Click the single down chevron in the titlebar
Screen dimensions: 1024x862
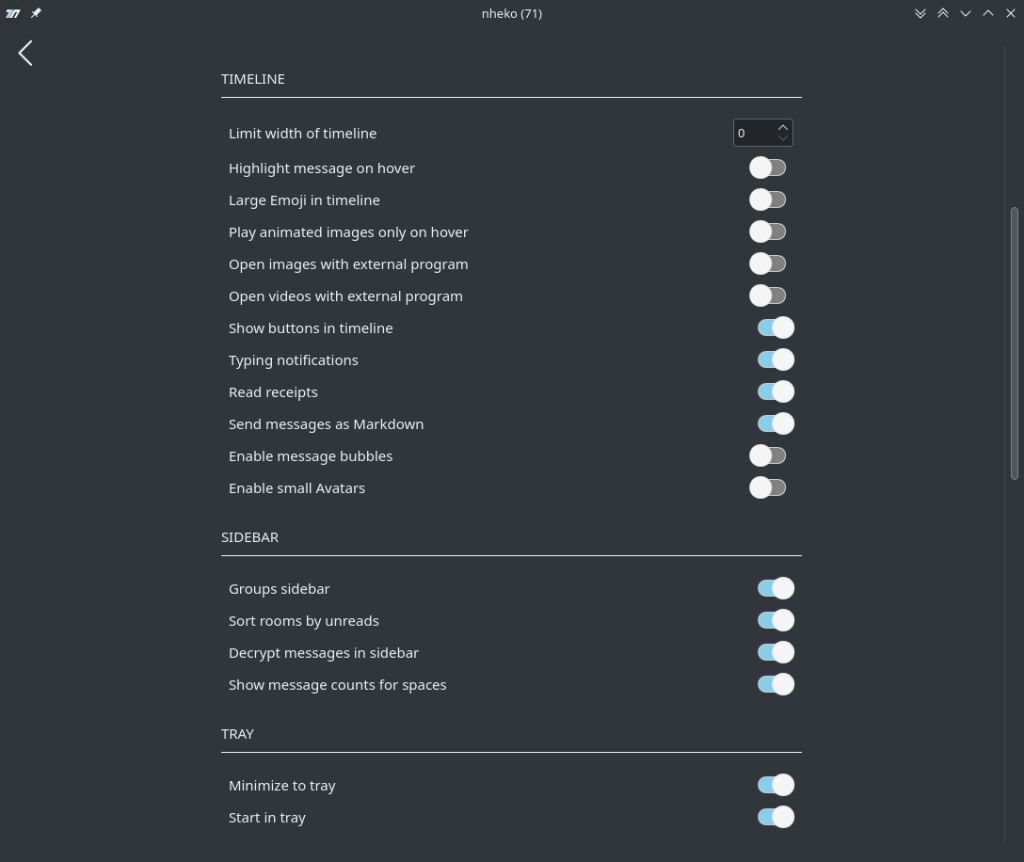965,13
